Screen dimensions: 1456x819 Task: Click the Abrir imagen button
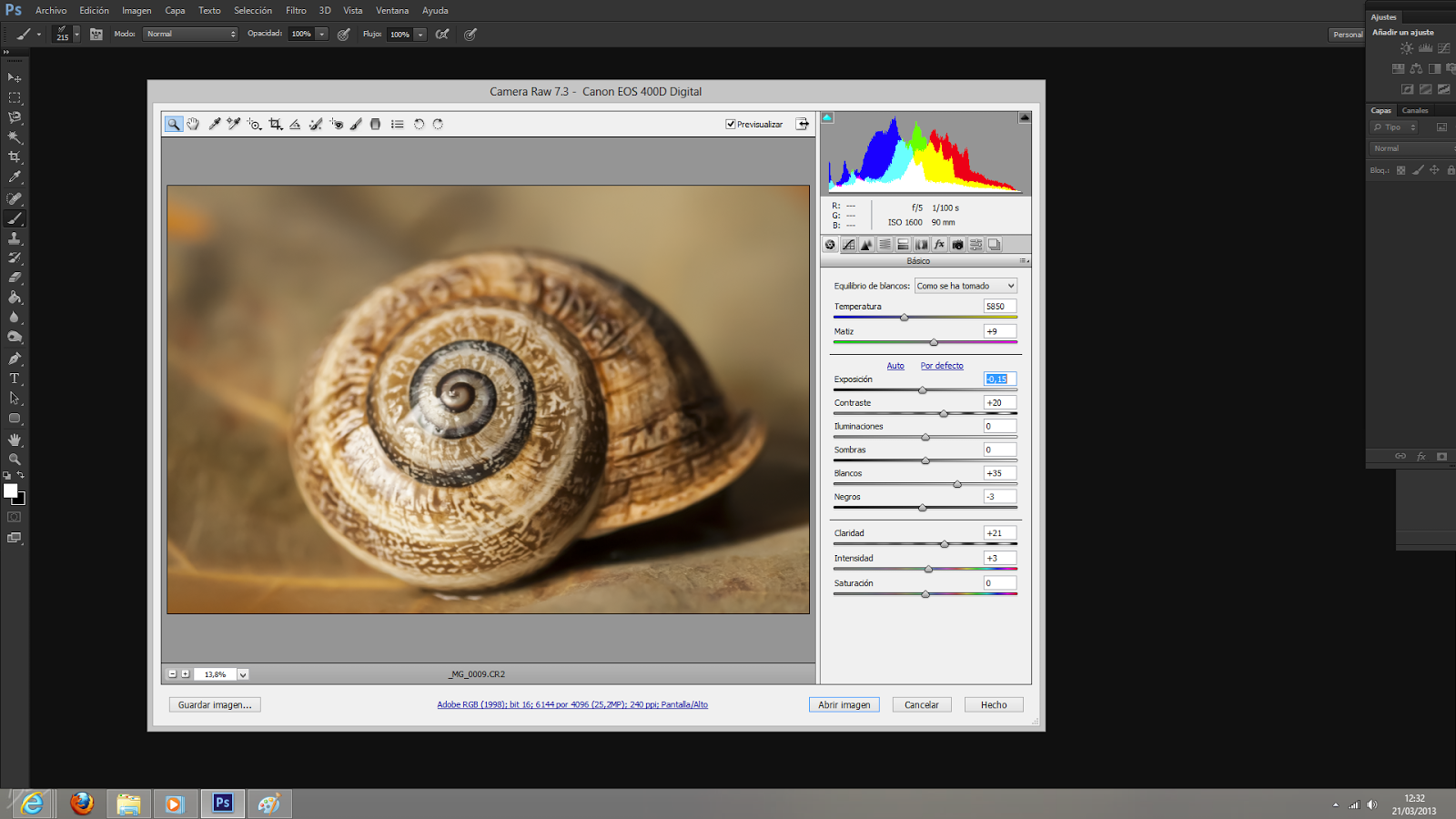point(844,704)
